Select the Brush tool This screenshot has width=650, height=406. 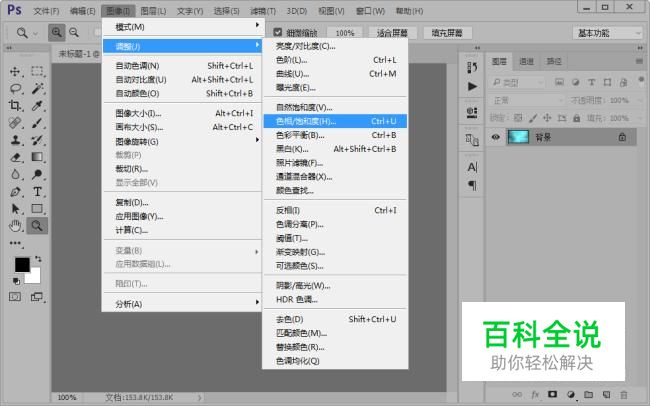pos(37,122)
